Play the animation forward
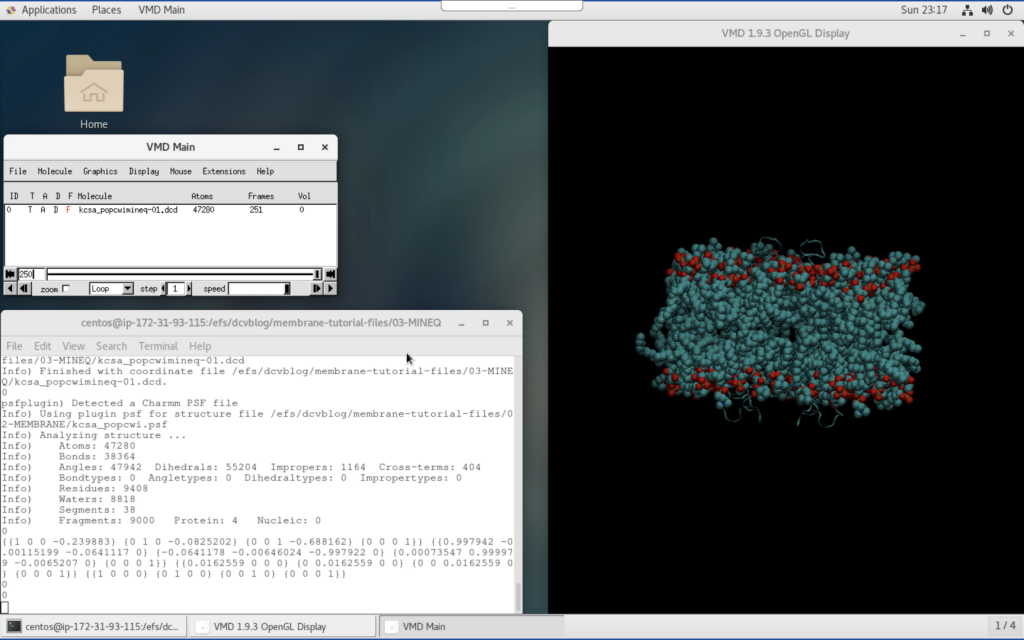 click(x=330, y=289)
